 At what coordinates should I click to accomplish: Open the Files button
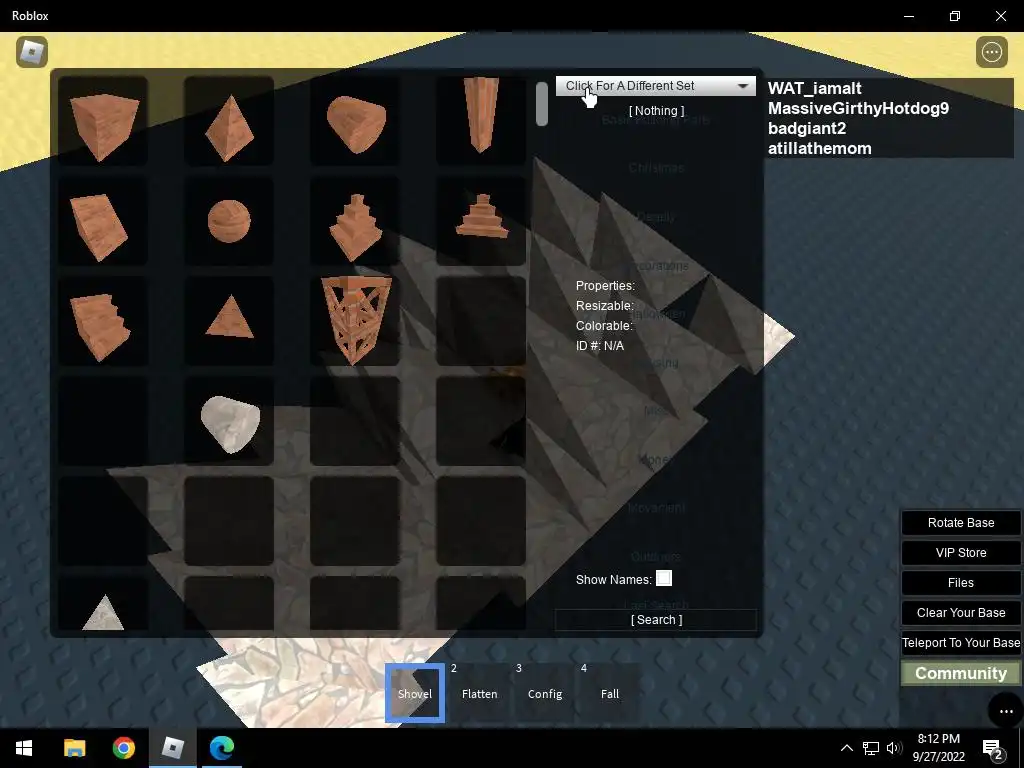[961, 583]
